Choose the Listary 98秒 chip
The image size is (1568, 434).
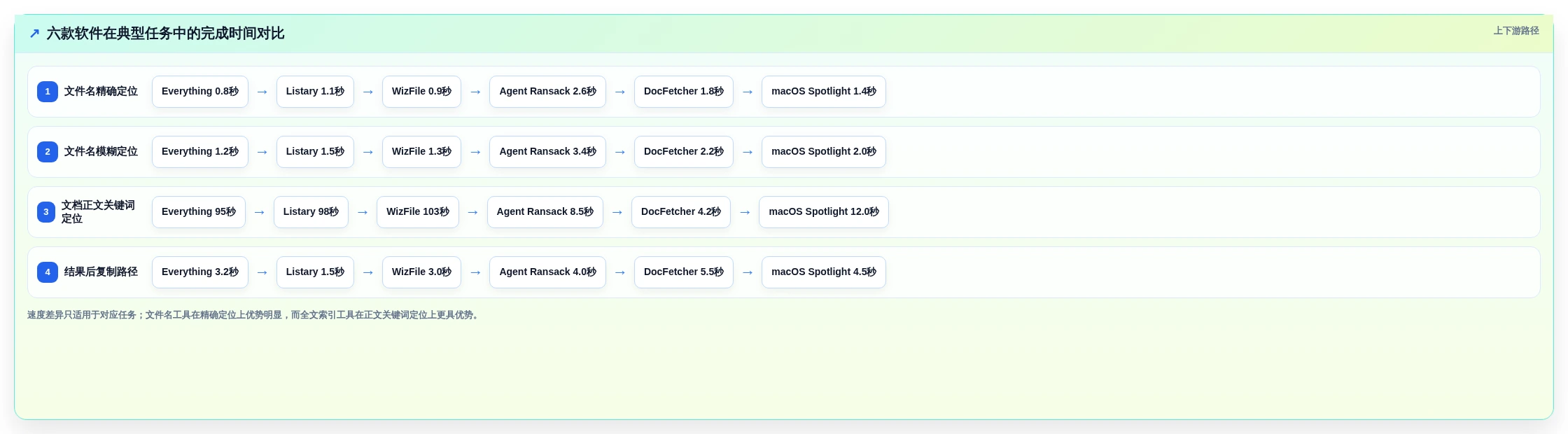coord(311,212)
